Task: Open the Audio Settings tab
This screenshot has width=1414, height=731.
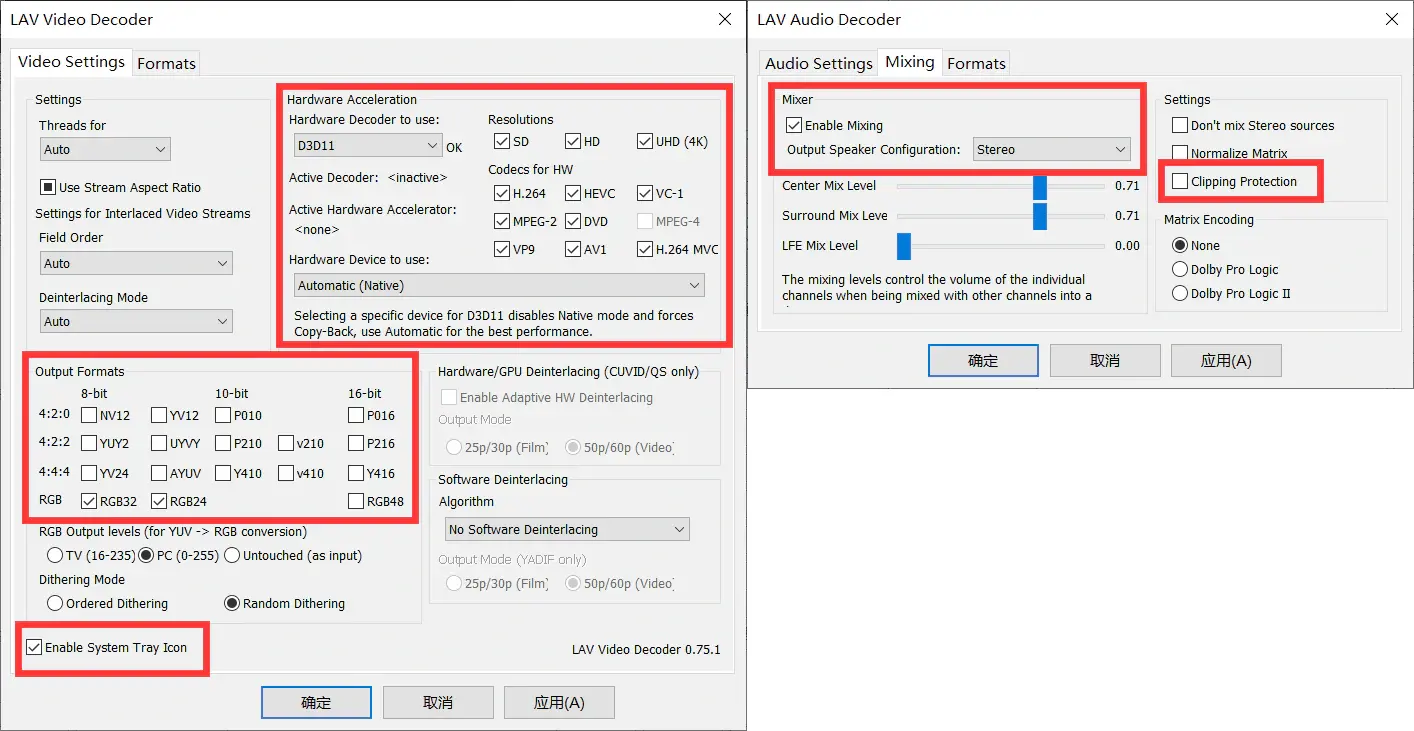Action: coord(819,63)
